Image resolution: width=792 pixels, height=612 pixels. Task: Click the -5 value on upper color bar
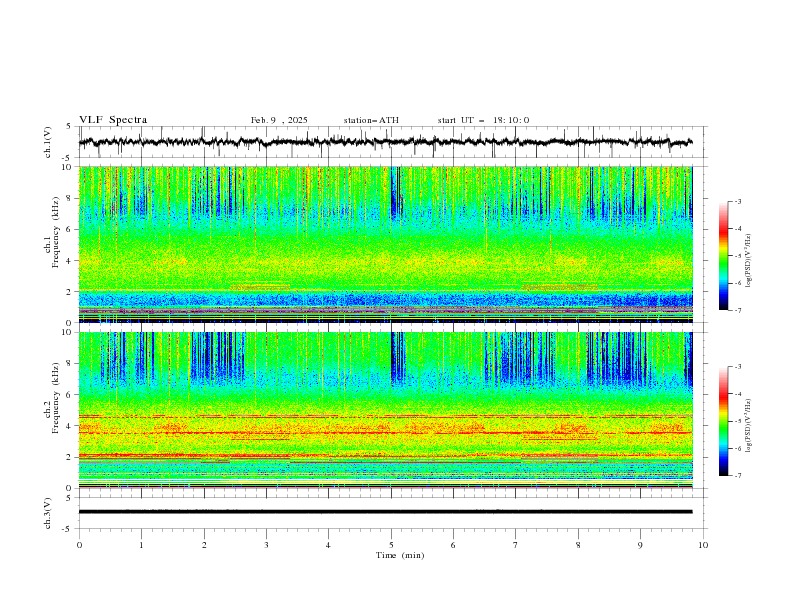tap(738, 256)
